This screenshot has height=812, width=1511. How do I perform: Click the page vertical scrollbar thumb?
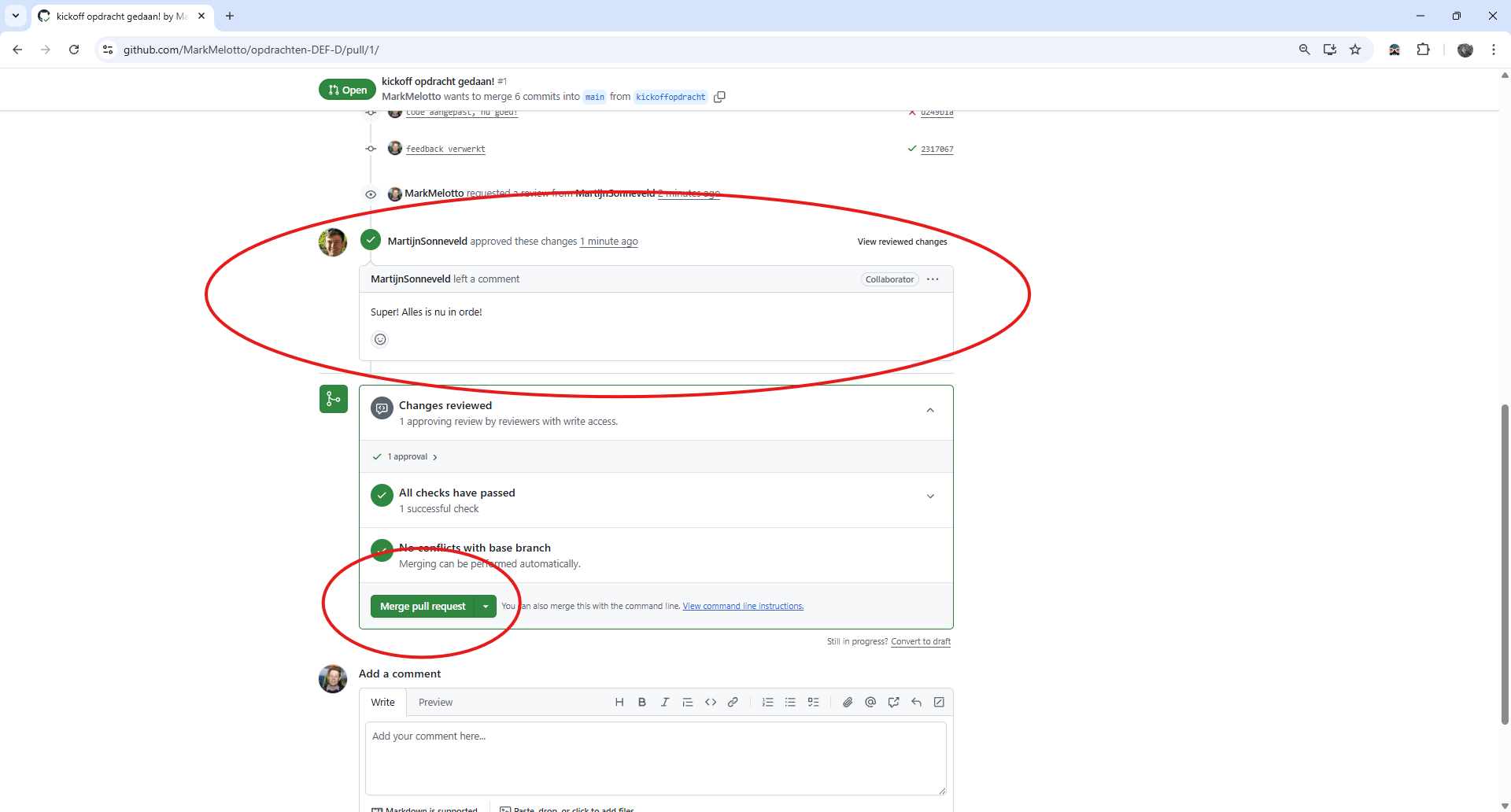[1505, 563]
